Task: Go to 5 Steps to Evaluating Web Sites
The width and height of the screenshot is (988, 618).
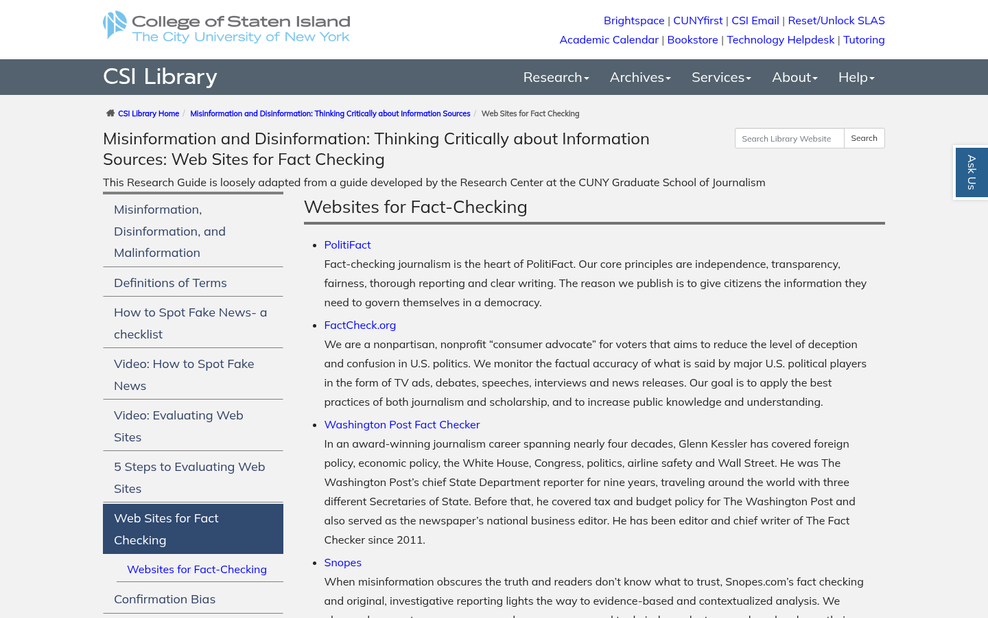Action: [193, 478]
